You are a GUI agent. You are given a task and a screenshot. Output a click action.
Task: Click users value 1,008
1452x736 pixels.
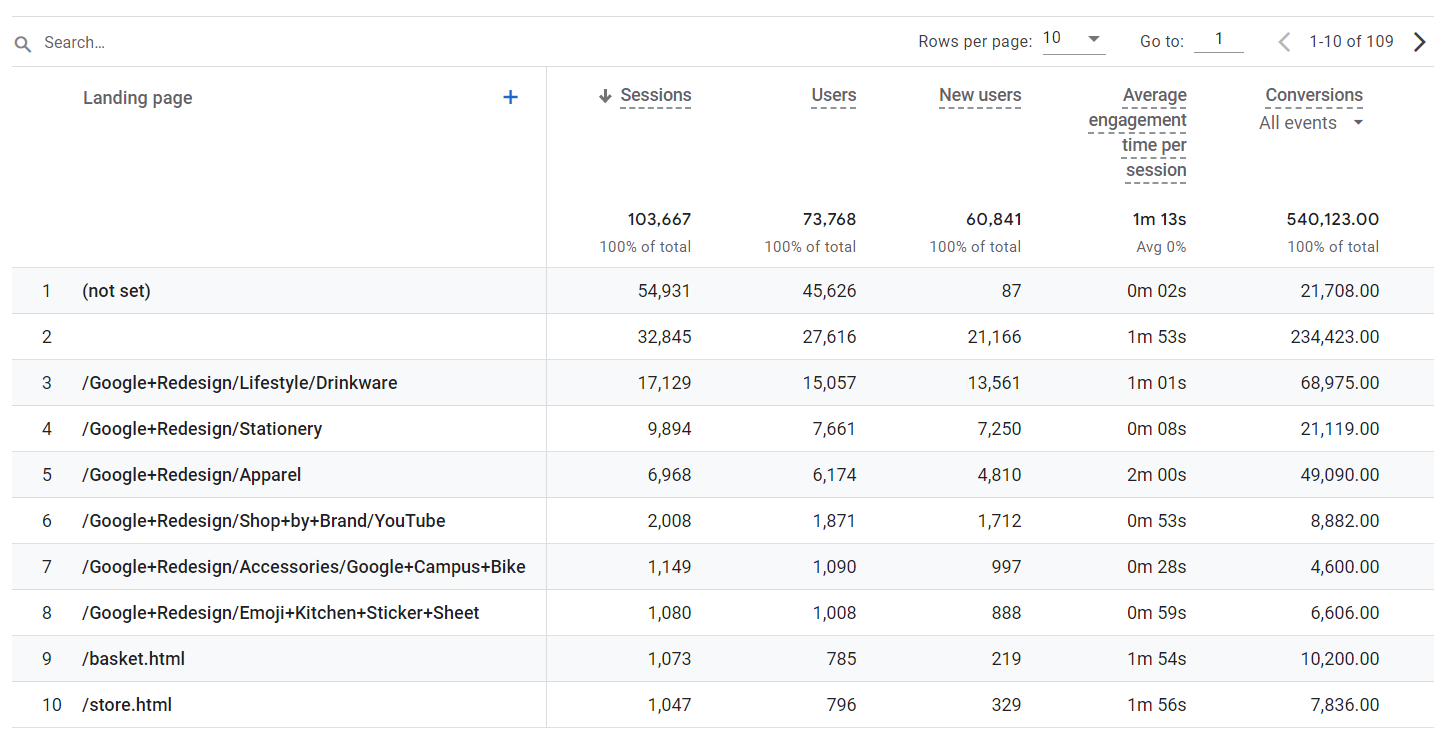coord(834,613)
